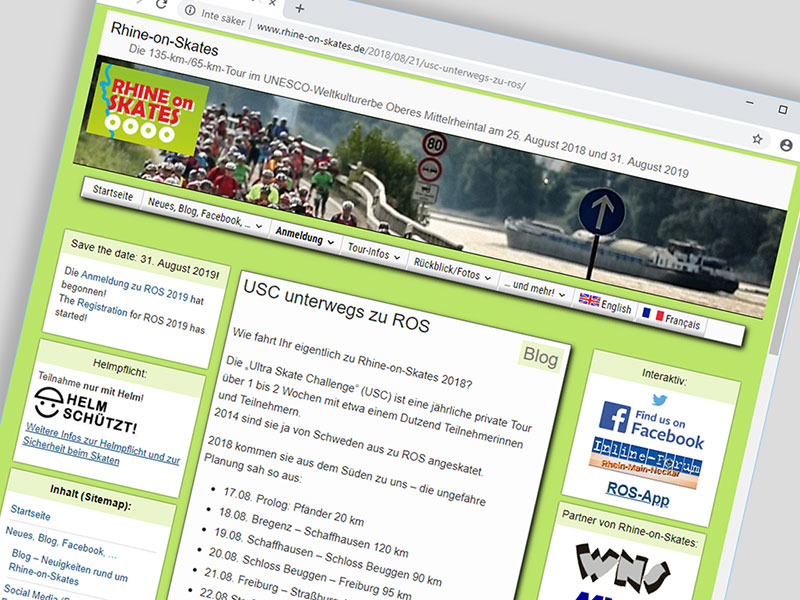Expand the Tour-Infos menu arrow
Image resolution: width=800 pixels, height=600 pixels.
pos(397,258)
